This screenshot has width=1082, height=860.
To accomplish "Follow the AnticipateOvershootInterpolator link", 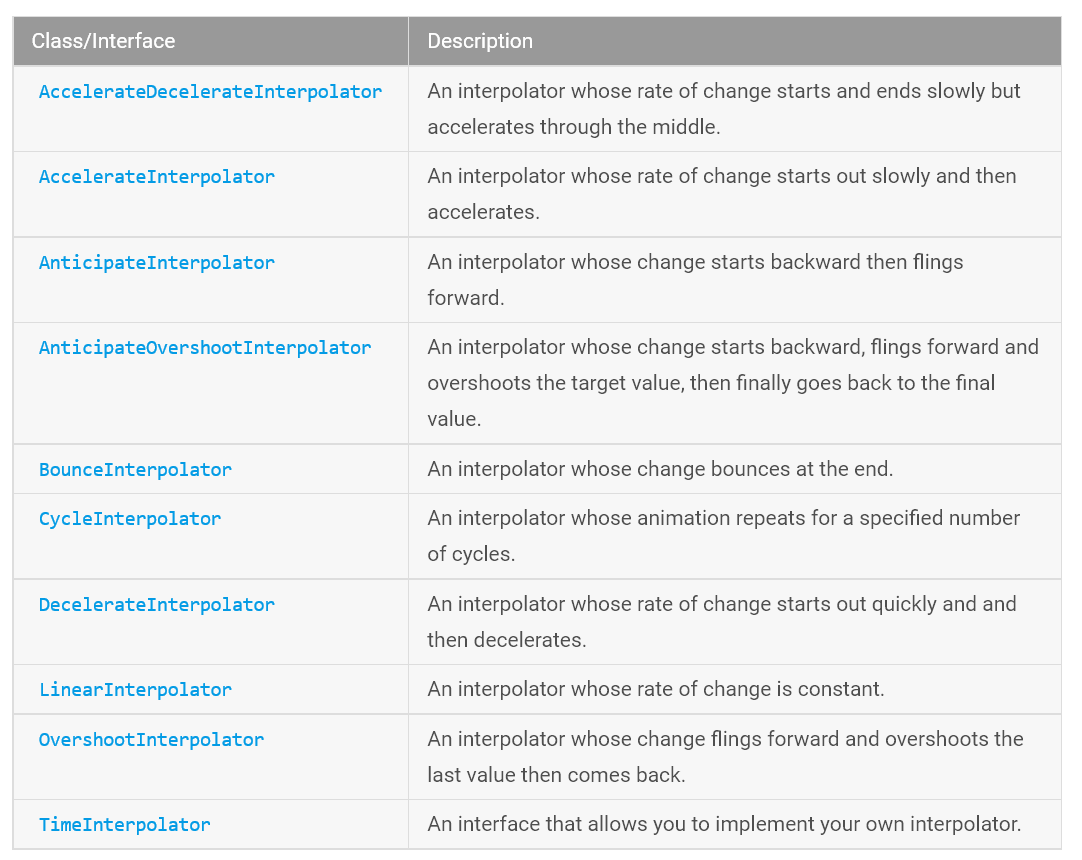I will pyautogui.click(x=205, y=348).
